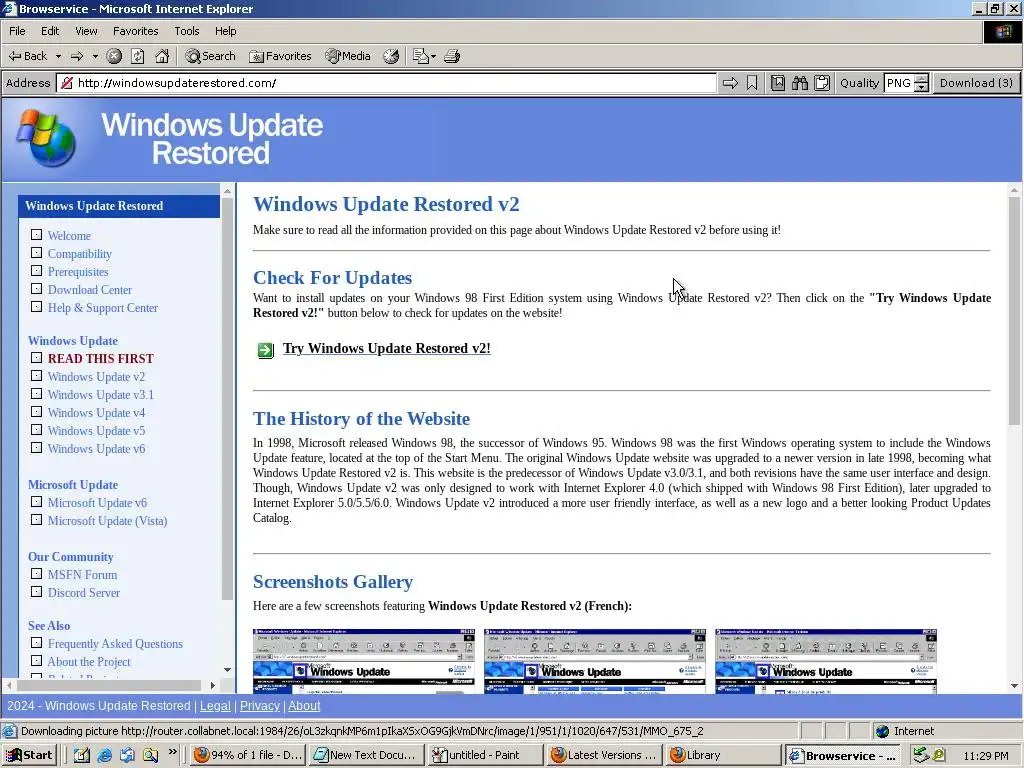Open Help & Support Center link

click(x=103, y=308)
